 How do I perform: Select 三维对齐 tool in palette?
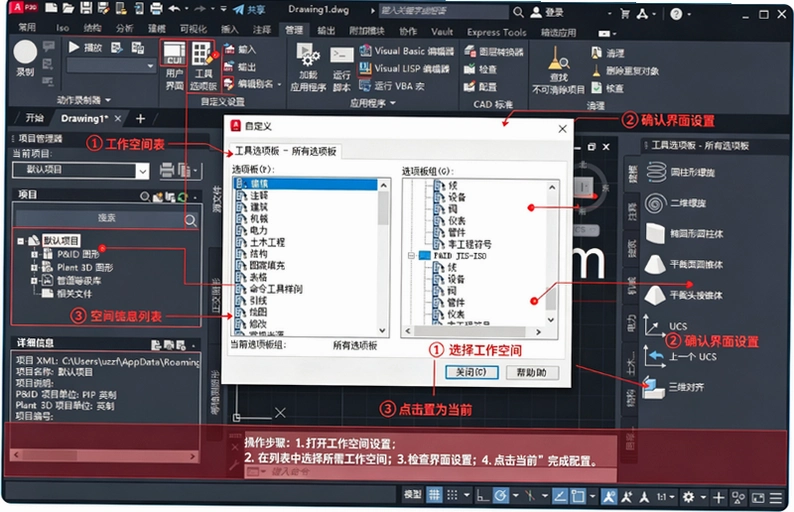[673, 387]
